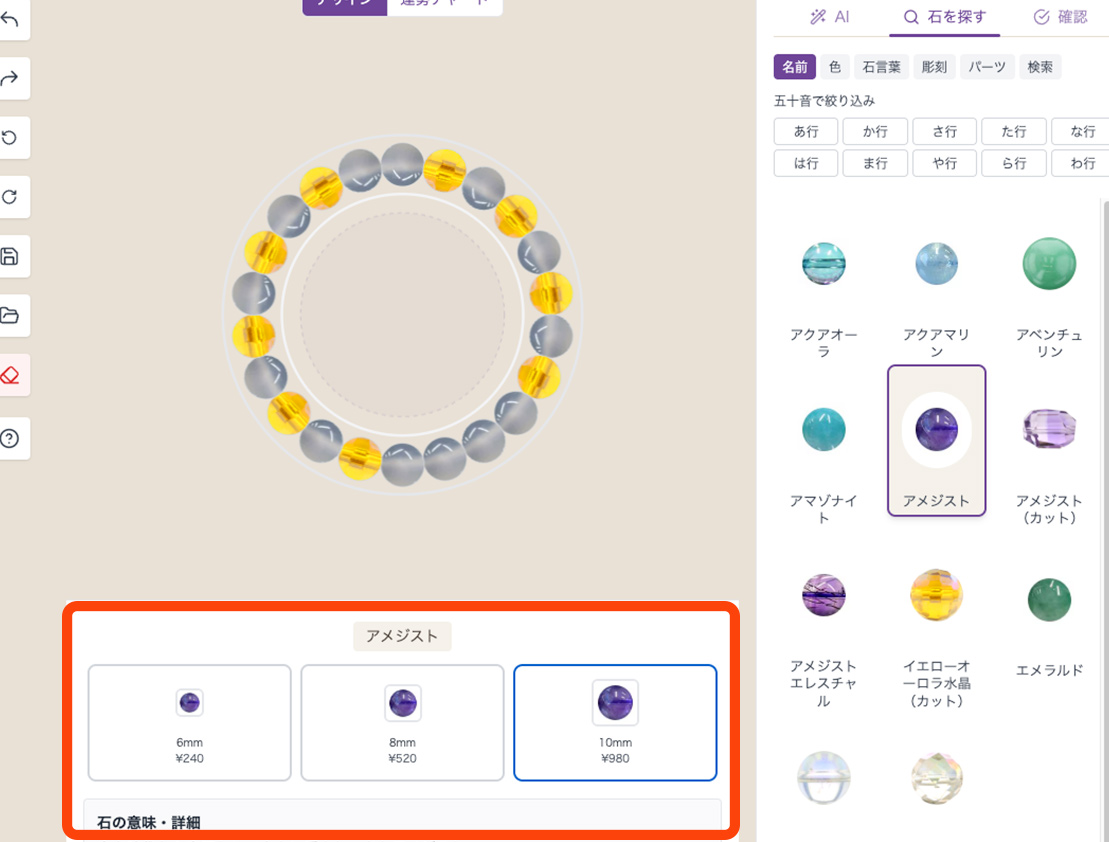Switch to the AI tab
This screenshot has height=842, width=1109.
tap(830, 17)
